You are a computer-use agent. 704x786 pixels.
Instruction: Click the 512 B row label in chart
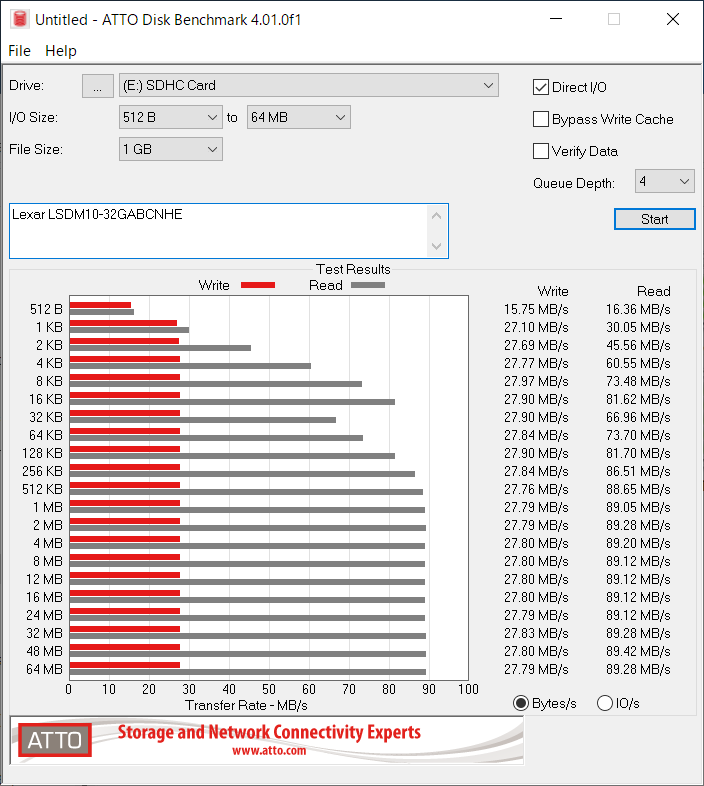[46, 309]
